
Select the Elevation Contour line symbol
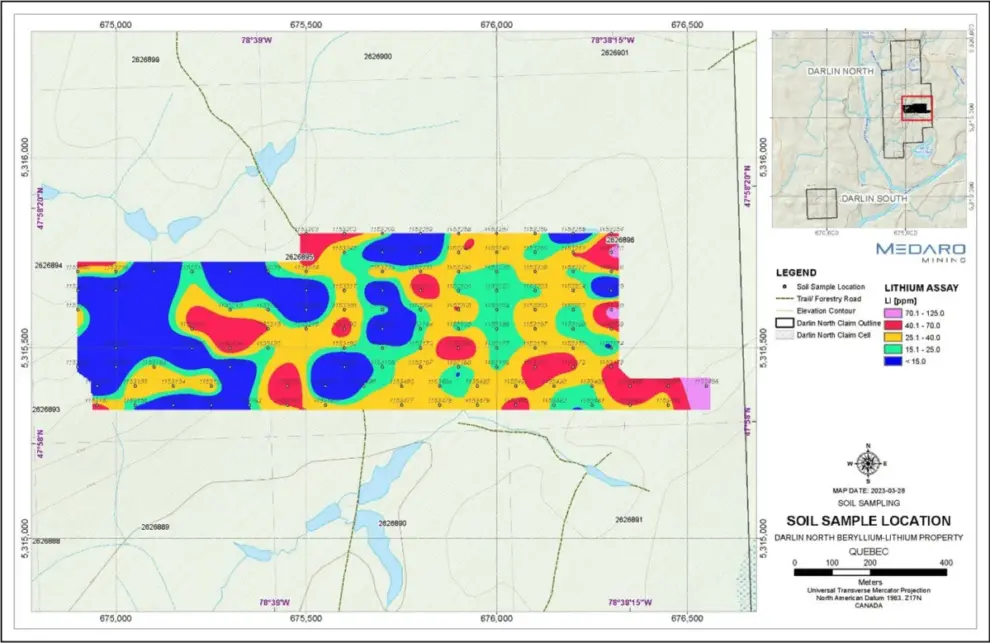click(784, 311)
